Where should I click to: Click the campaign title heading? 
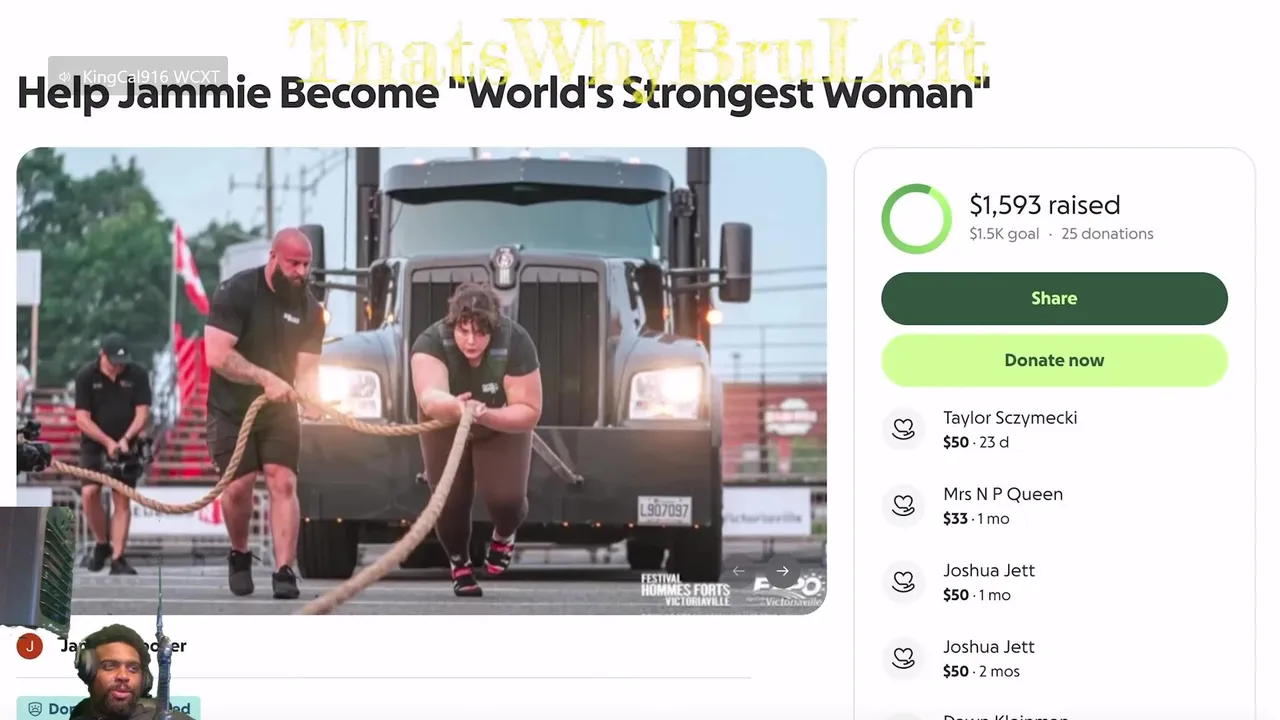(504, 94)
